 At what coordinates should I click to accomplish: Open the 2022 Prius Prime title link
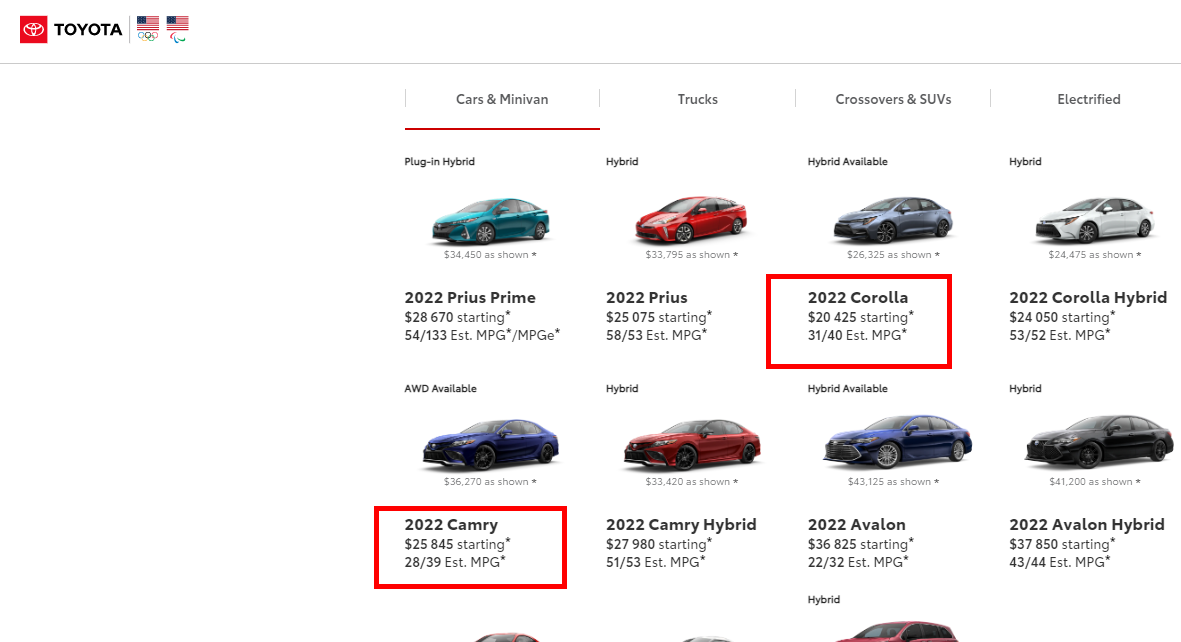[x=470, y=298]
